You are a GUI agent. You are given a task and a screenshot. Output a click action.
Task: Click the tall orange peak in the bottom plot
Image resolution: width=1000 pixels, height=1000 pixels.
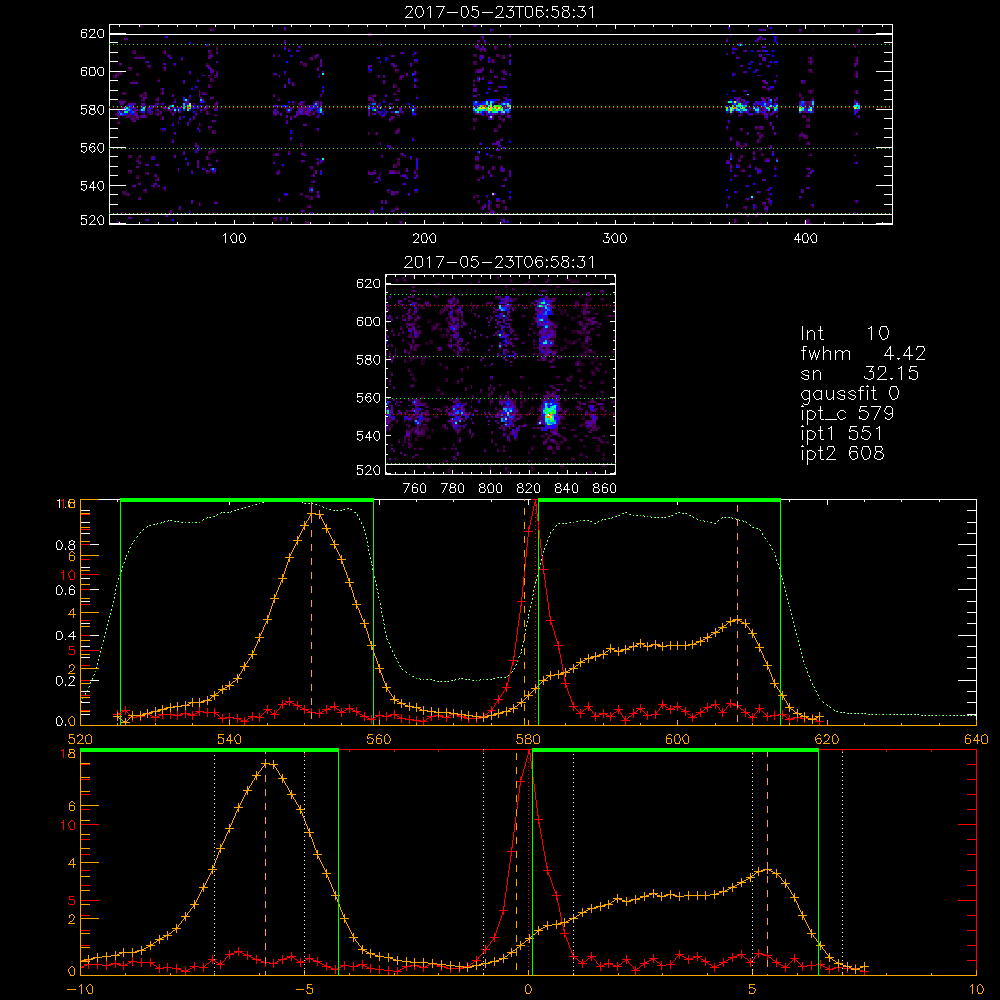point(267,763)
